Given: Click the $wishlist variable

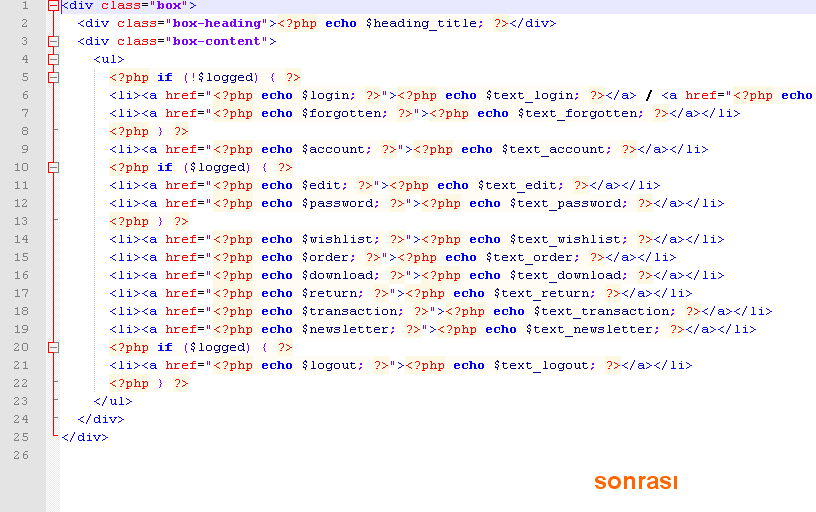Looking at the screenshot, I should click(x=341, y=239).
